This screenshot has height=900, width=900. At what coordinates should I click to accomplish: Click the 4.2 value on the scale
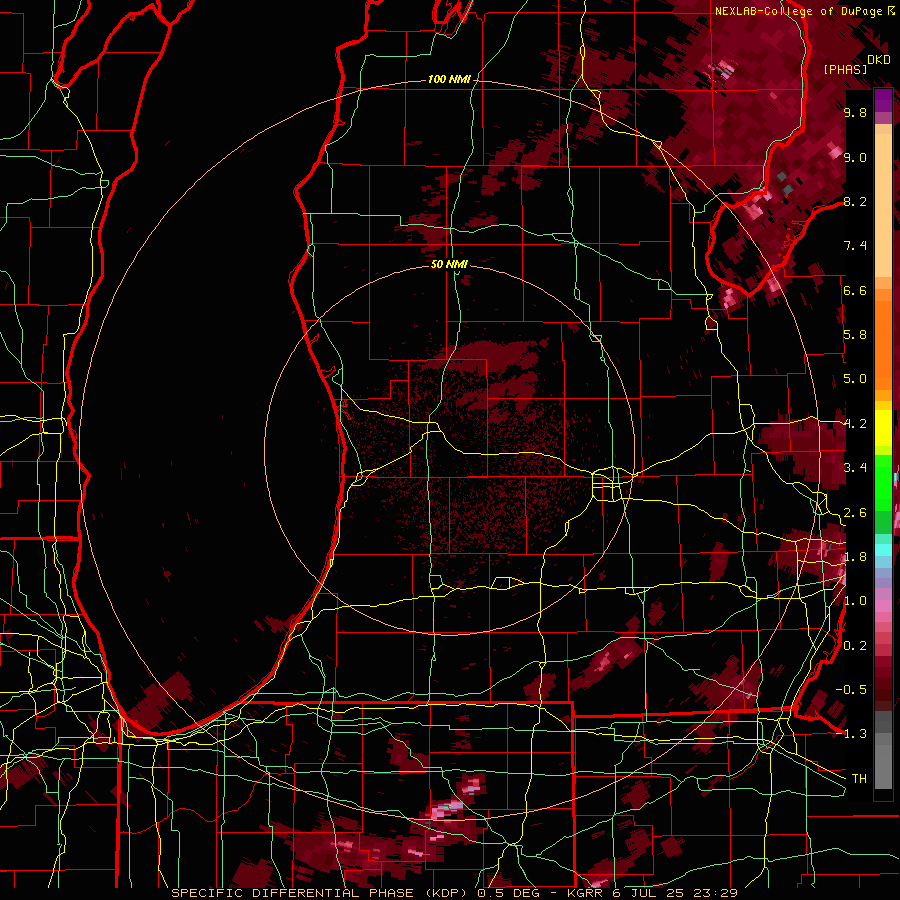[855, 424]
